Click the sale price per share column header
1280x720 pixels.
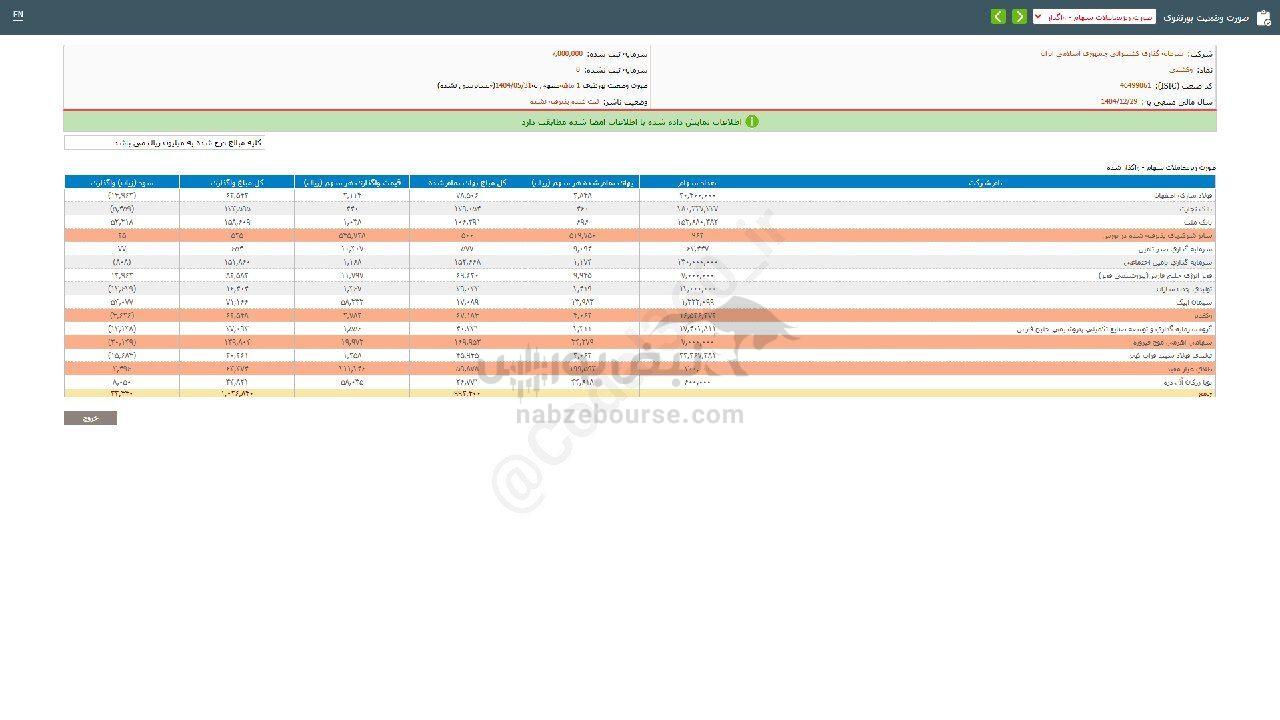point(352,183)
